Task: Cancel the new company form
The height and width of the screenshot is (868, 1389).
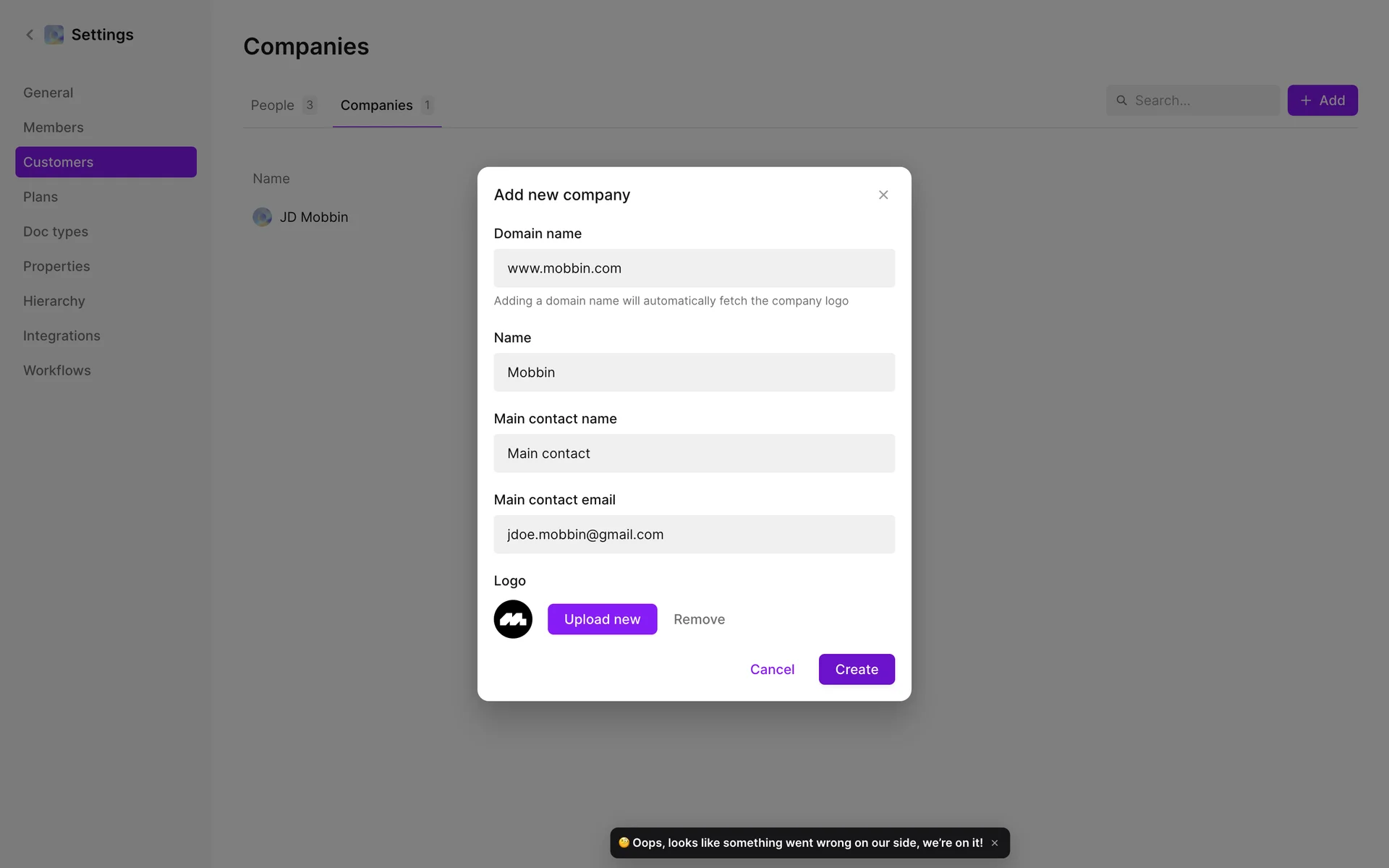Action: (x=772, y=669)
